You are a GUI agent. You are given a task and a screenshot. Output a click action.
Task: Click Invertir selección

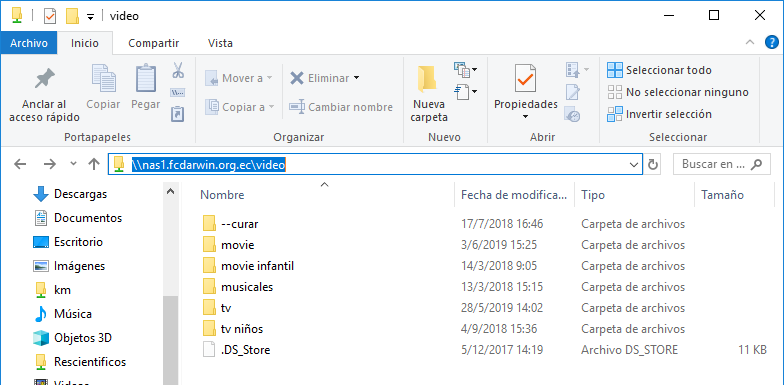[x=659, y=114]
